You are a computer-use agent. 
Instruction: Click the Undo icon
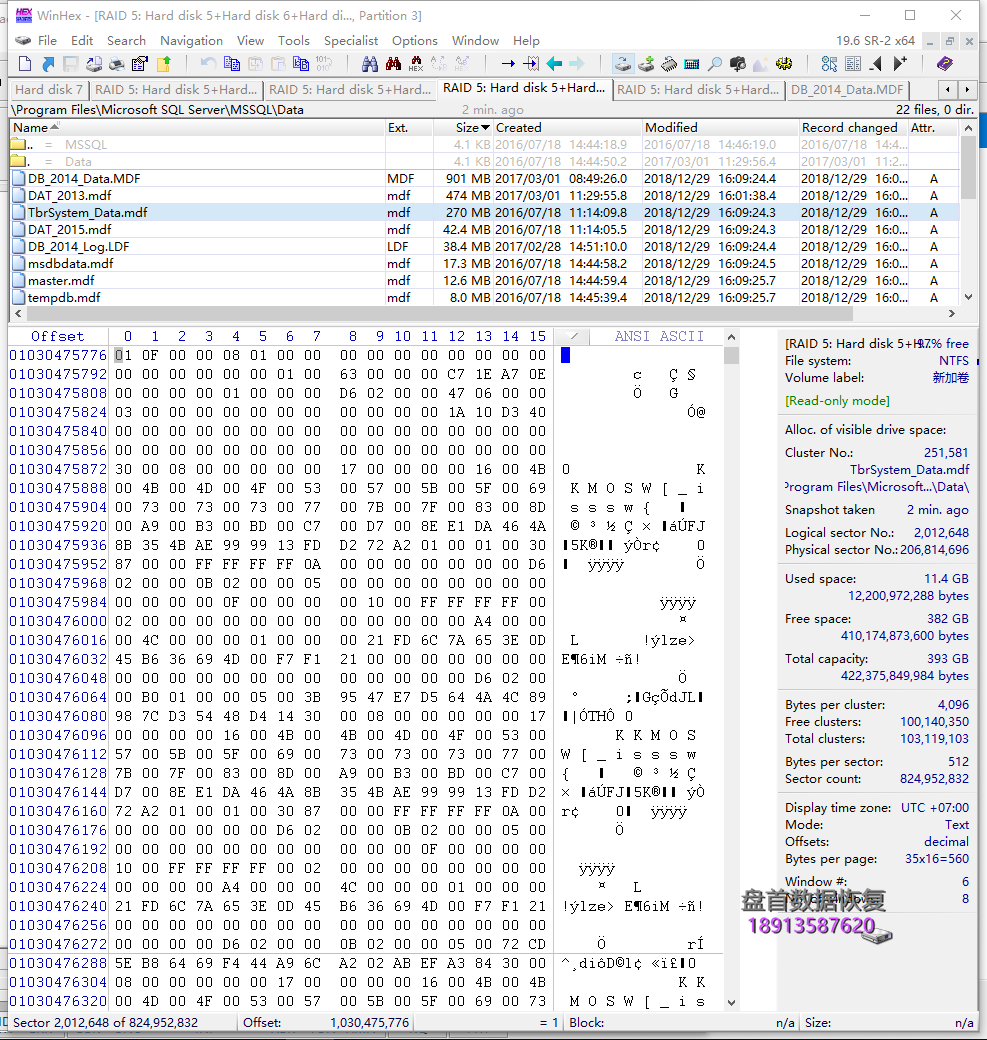pos(208,64)
